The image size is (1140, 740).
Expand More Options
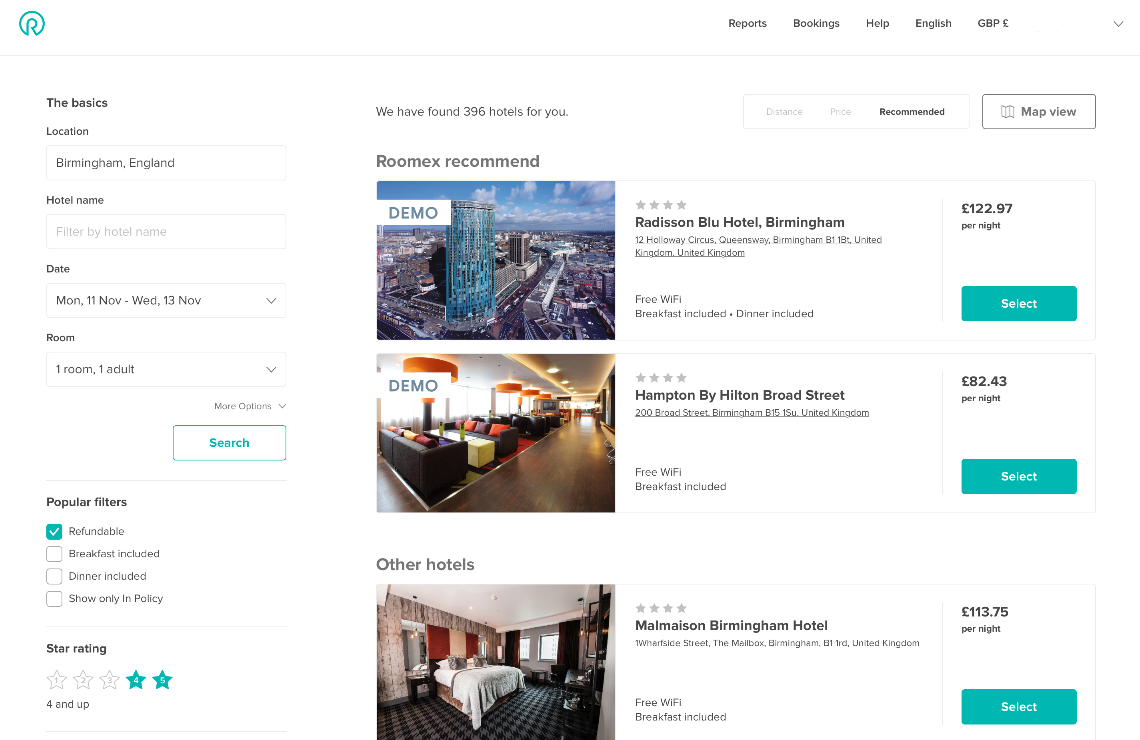(x=250, y=406)
